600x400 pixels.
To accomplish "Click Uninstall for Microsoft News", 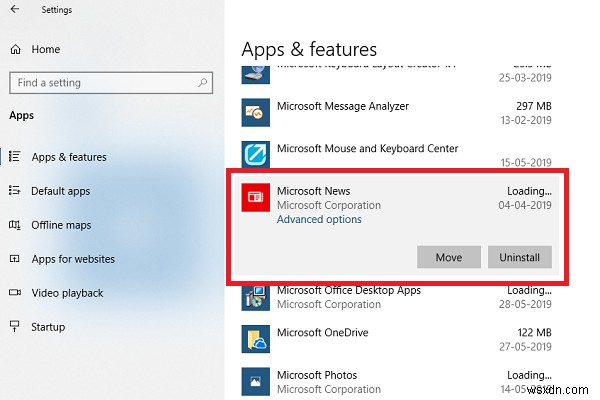I will pyautogui.click(x=520, y=257).
